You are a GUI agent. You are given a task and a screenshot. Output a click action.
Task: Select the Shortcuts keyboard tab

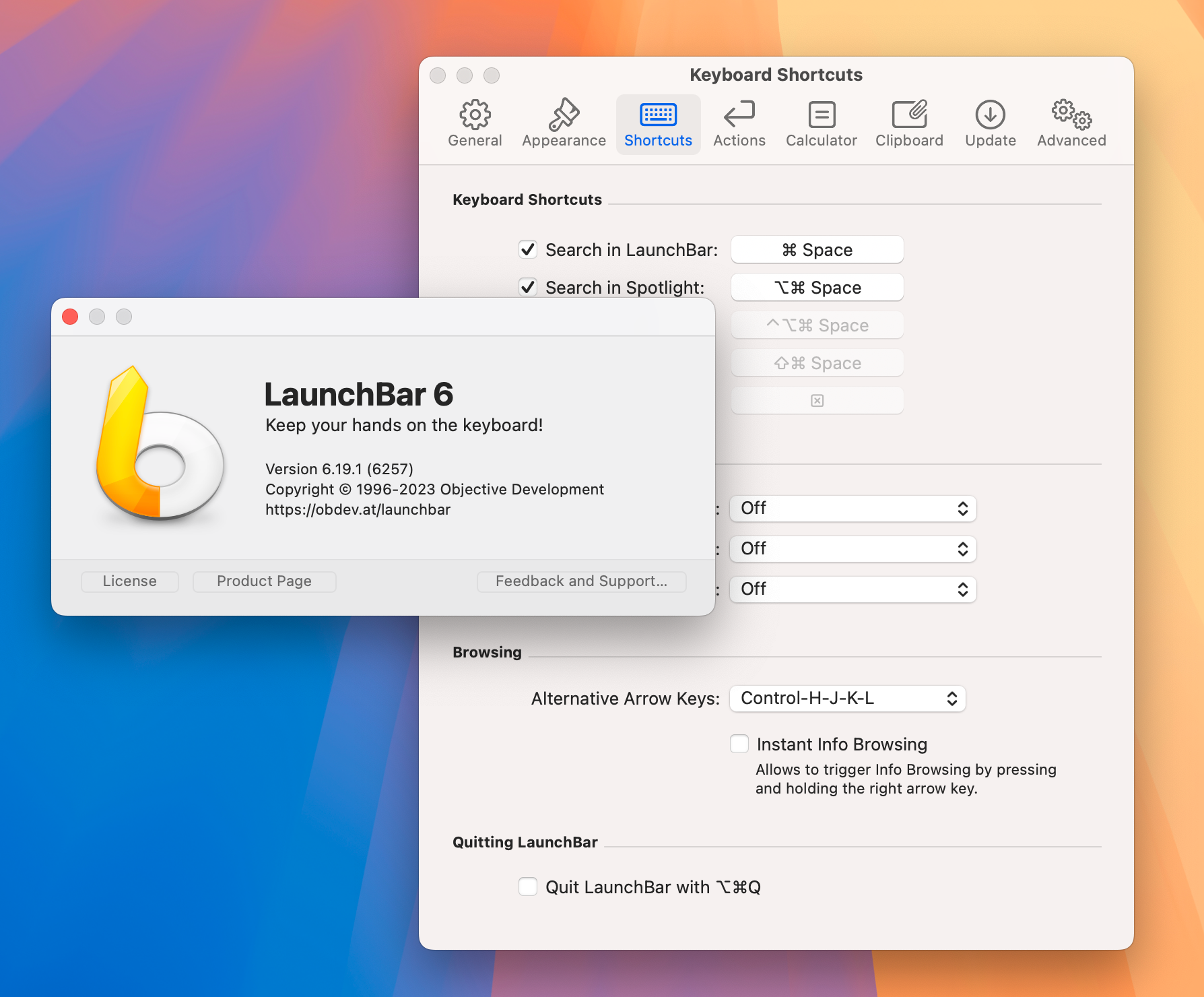[x=658, y=125]
